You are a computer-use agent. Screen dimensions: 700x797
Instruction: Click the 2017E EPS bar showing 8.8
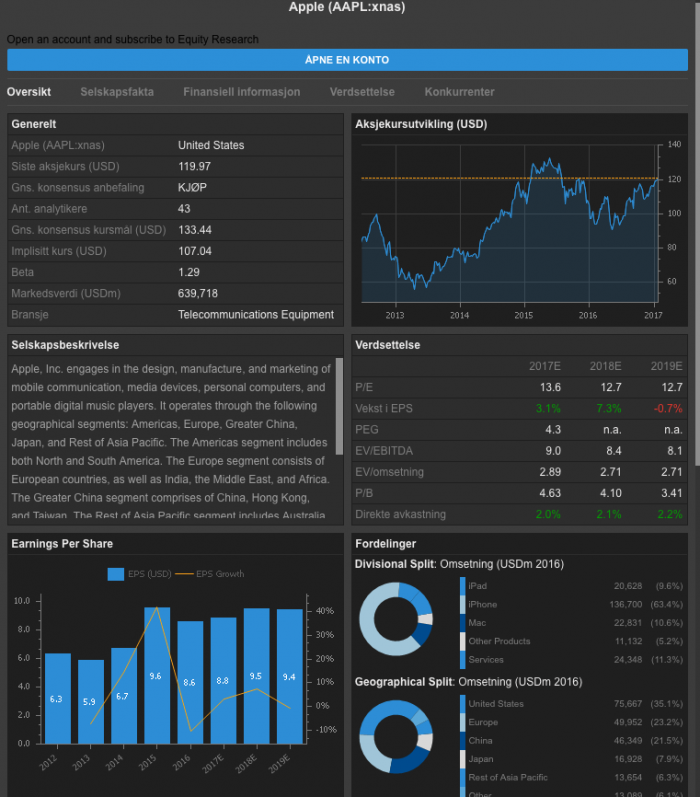(224, 681)
